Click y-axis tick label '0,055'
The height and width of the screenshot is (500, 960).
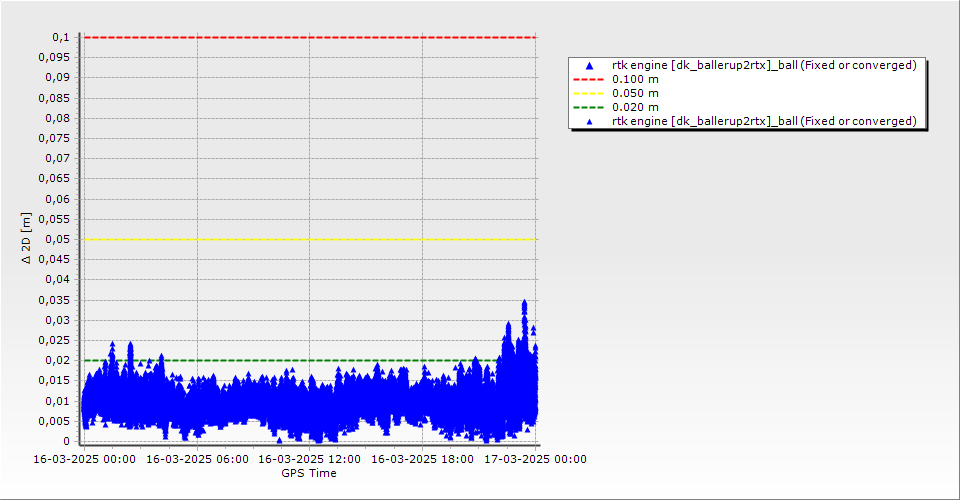click(54, 219)
